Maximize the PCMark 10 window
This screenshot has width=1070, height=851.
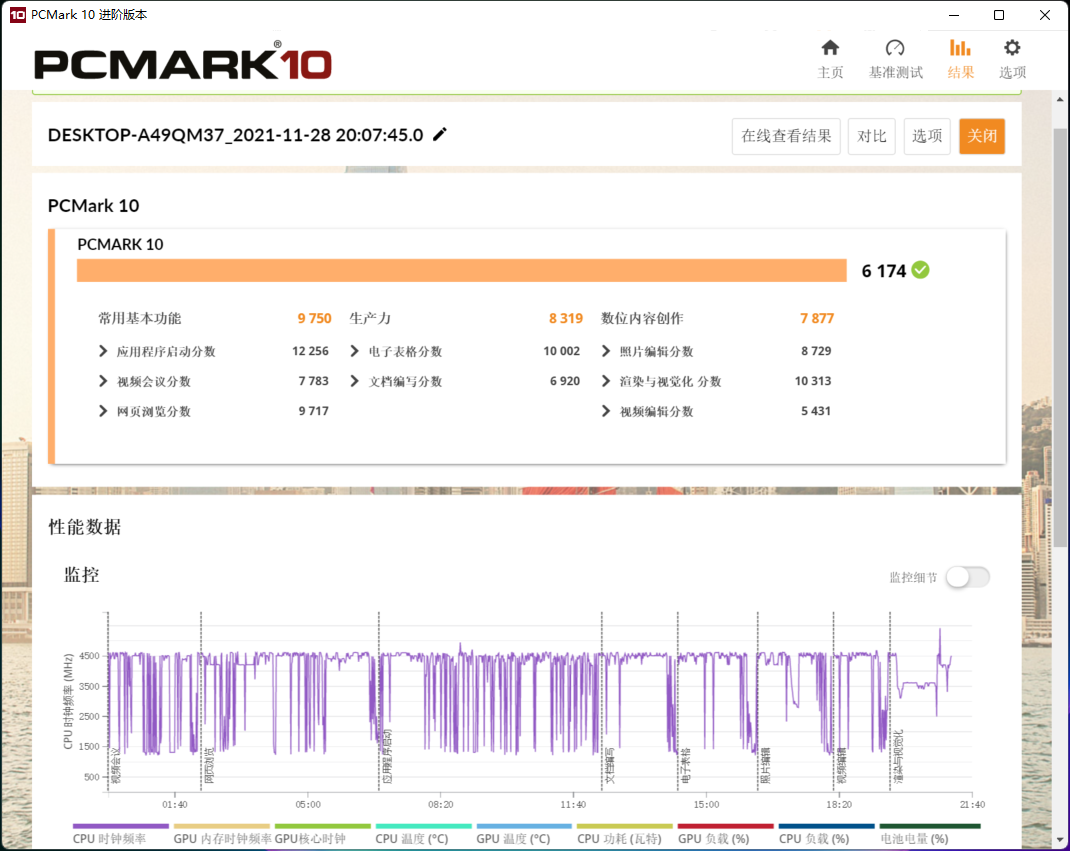998,15
